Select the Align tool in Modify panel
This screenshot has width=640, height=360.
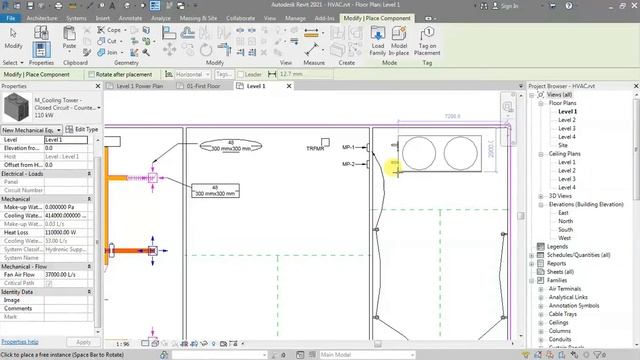coord(169,33)
